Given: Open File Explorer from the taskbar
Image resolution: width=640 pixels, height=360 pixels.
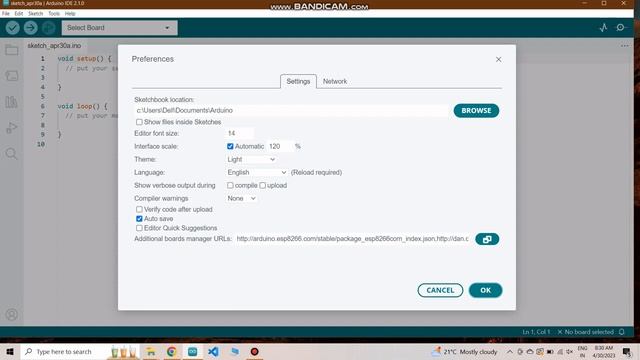Looking at the screenshot, I should (151, 351).
